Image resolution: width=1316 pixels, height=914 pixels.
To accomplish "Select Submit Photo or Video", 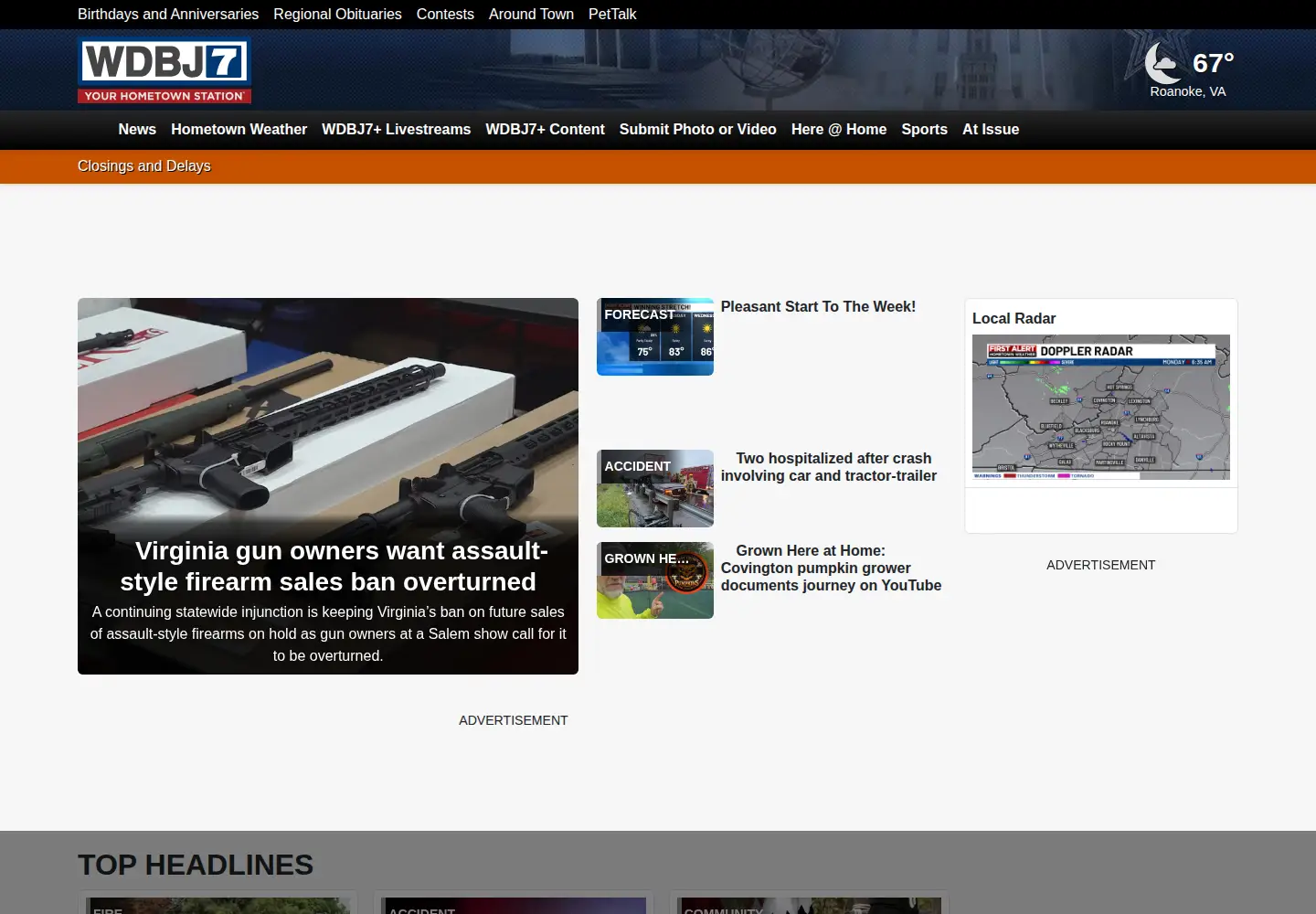I will pyautogui.click(x=697, y=130).
